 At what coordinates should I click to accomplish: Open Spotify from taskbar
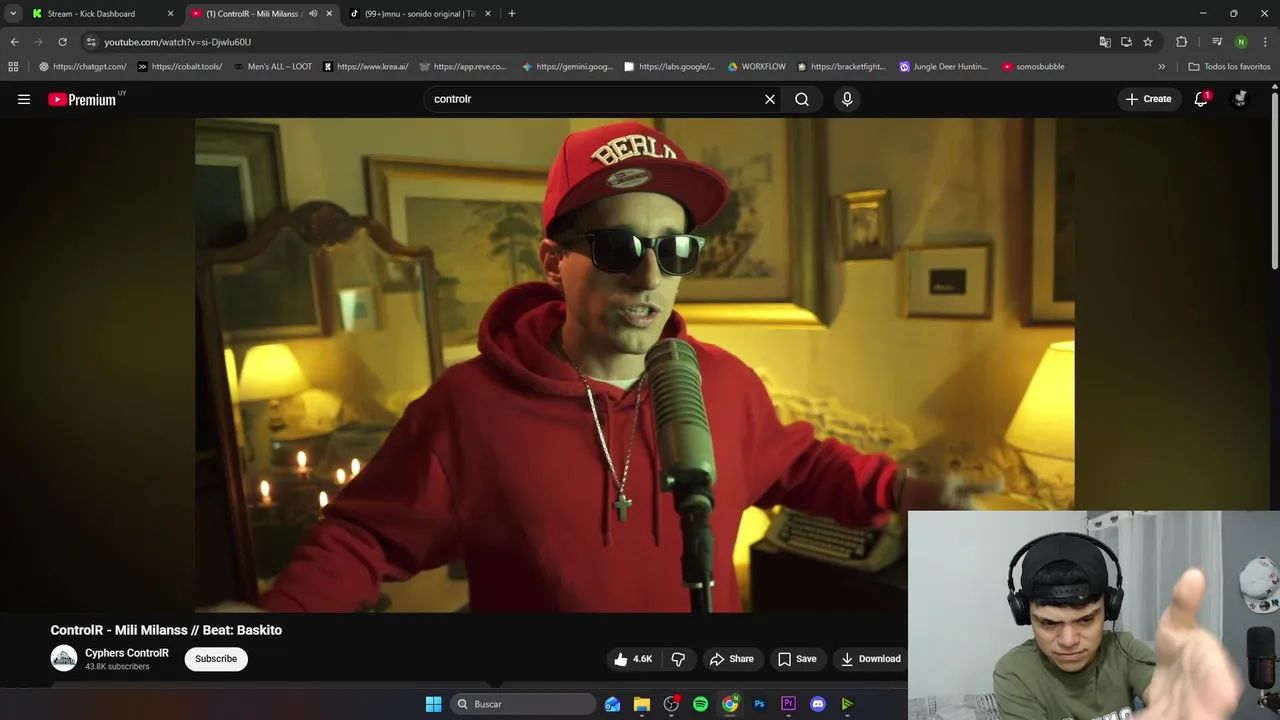(x=700, y=704)
